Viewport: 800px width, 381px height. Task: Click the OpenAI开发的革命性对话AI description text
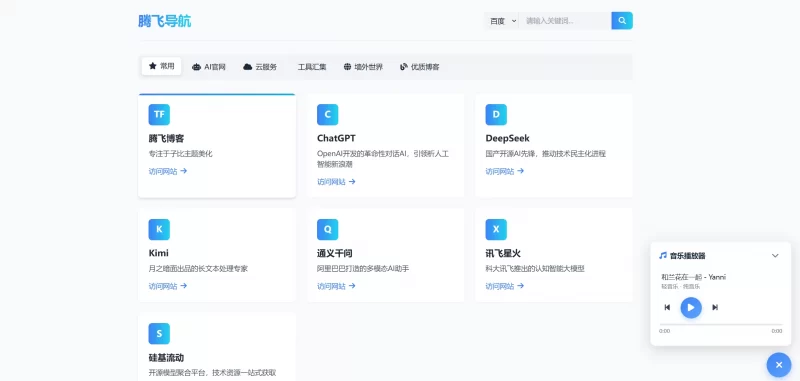click(x=383, y=159)
